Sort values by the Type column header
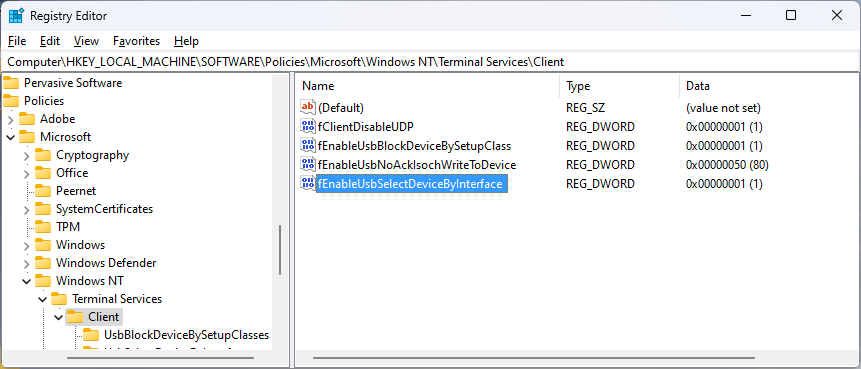 click(x=619, y=86)
